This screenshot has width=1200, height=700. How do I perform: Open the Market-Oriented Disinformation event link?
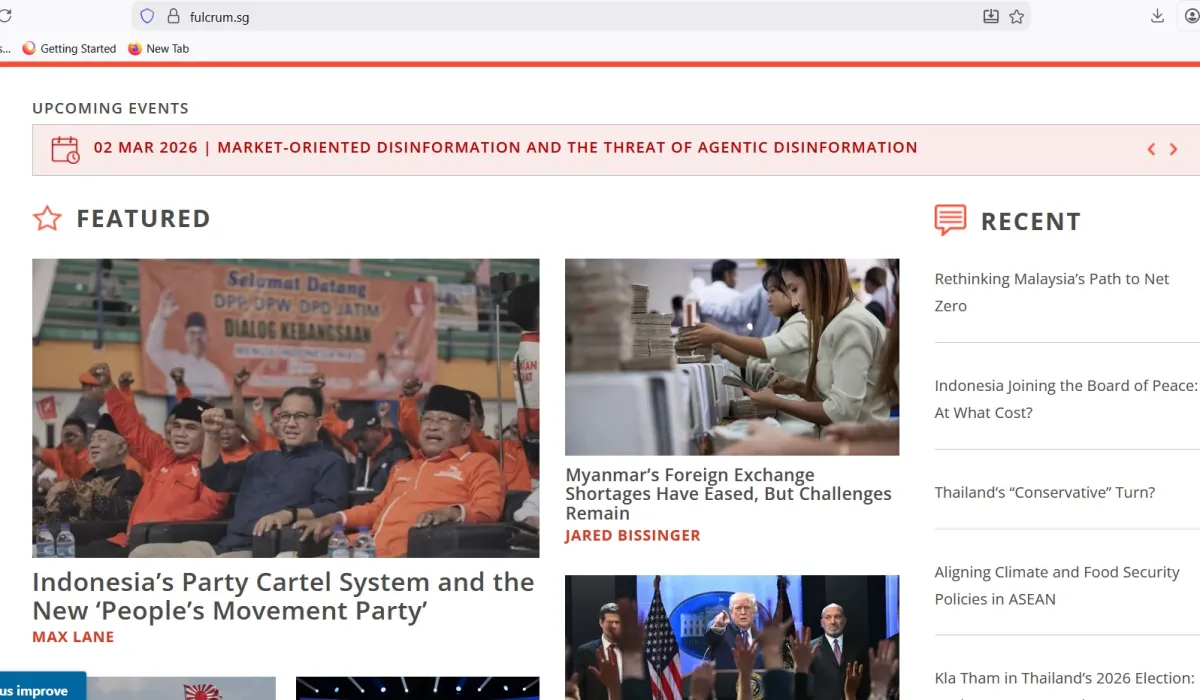pyautogui.click(x=506, y=147)
